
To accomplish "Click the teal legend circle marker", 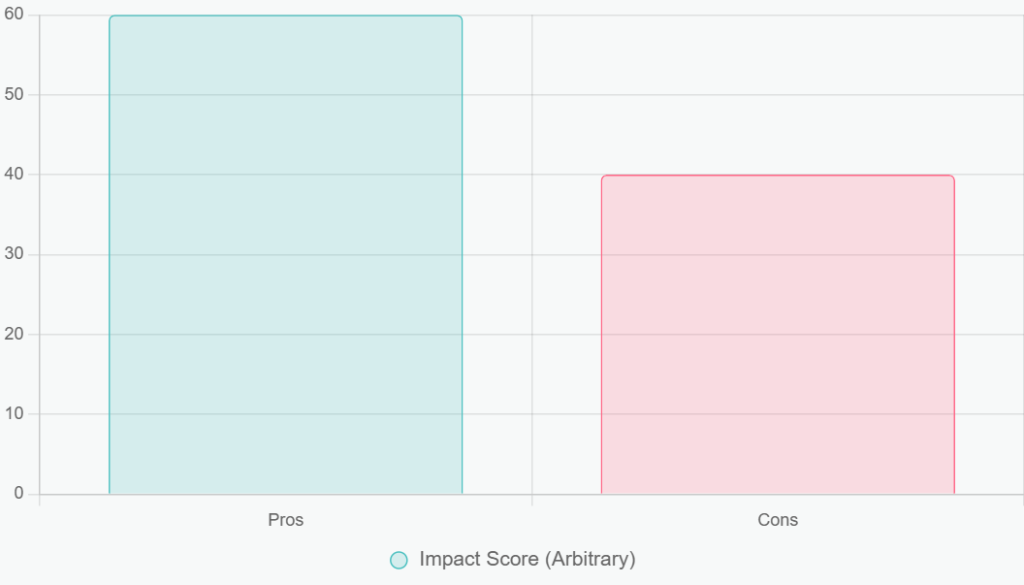I will pyautogui.click(x=399, y=560).
